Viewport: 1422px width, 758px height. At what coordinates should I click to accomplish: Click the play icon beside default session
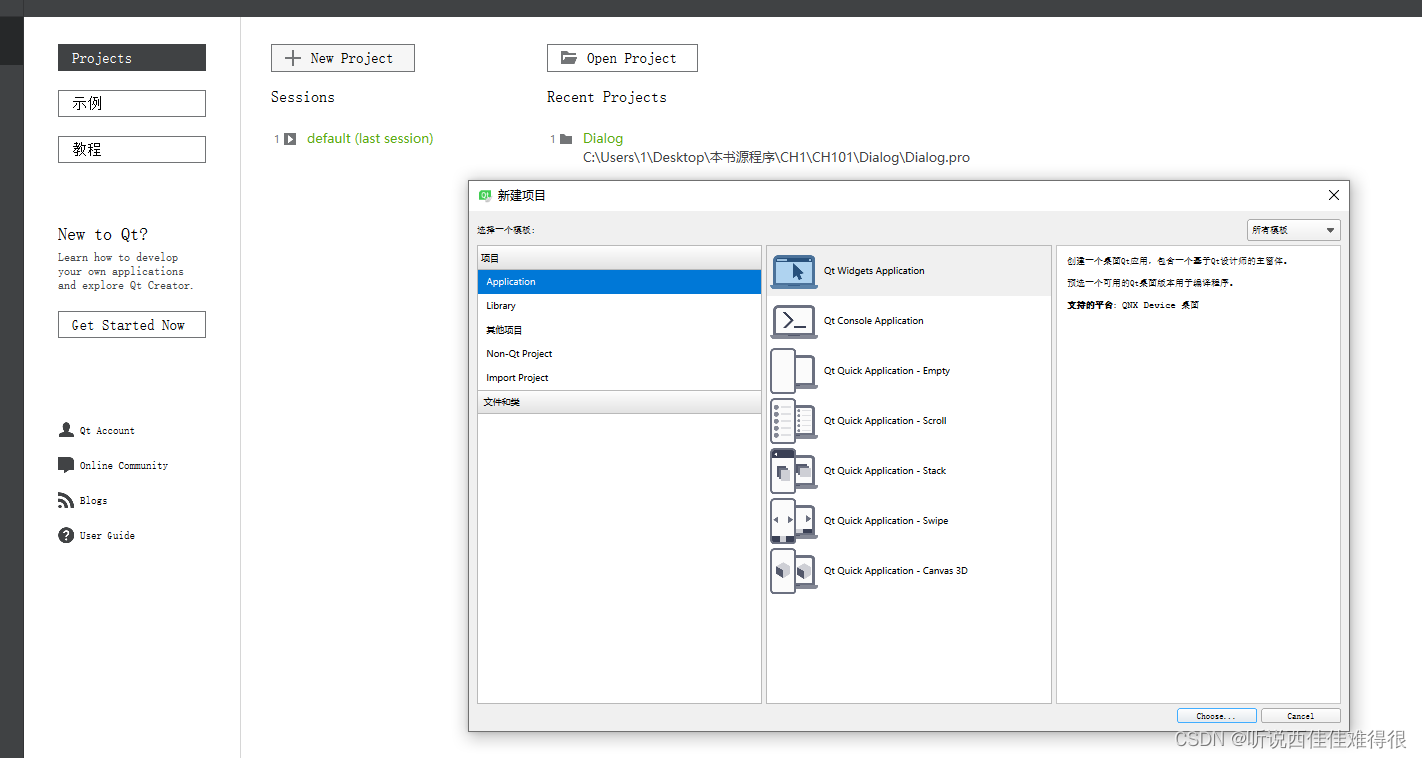290,139
